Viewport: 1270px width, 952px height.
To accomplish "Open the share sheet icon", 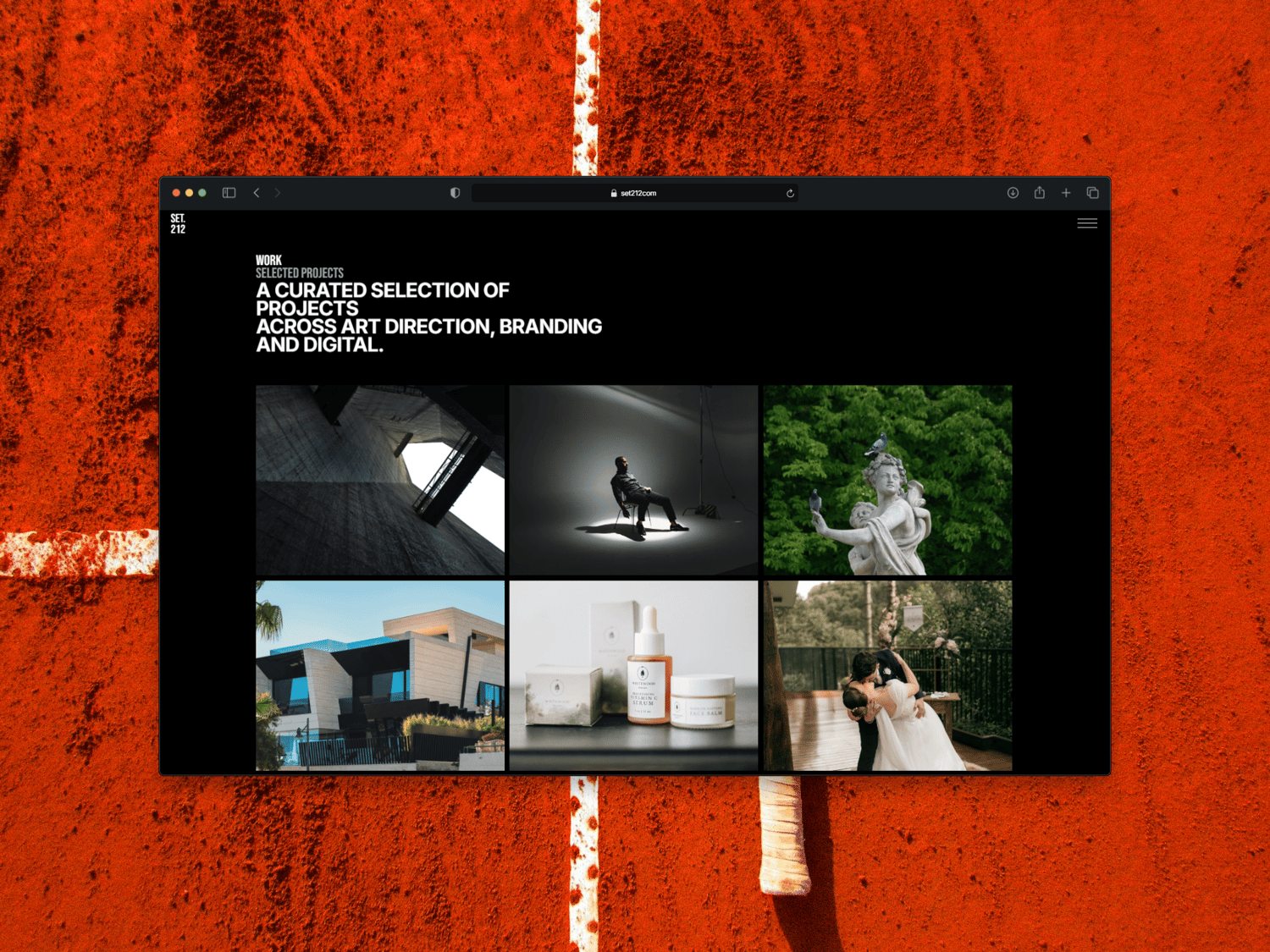I will click(x=1039, y=193).
